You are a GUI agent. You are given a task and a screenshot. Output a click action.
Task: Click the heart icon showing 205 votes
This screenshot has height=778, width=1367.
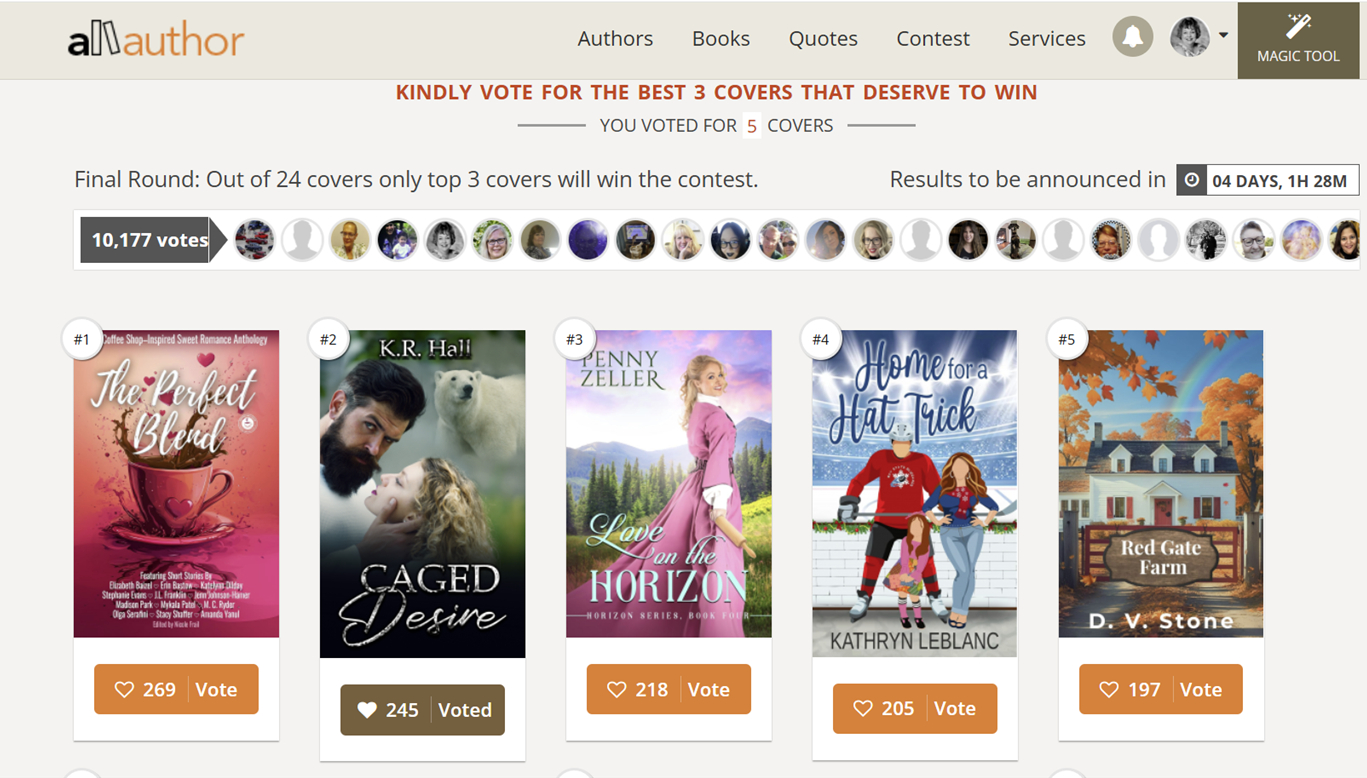coord(863,709)
